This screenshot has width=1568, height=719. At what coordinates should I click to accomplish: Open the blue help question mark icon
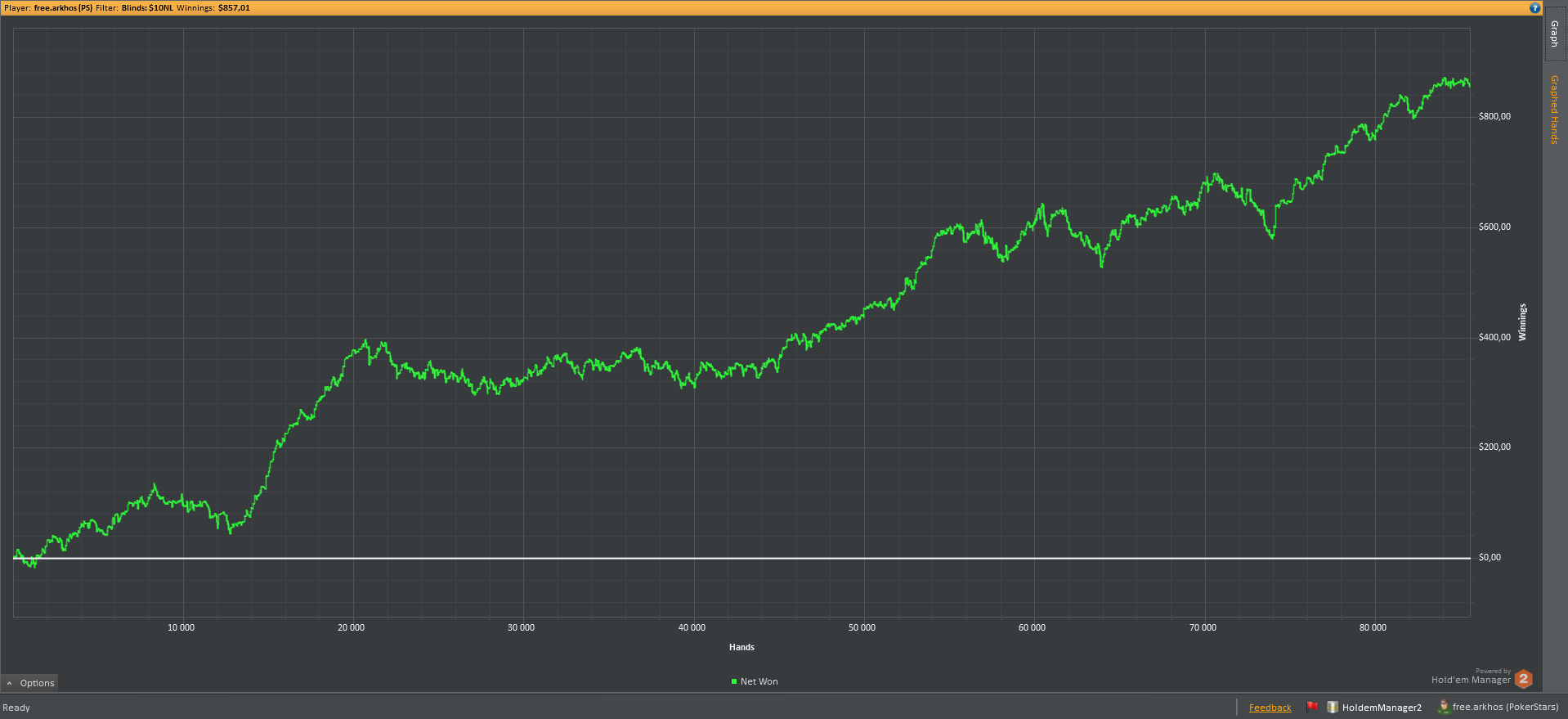[x=1534, y=7]
